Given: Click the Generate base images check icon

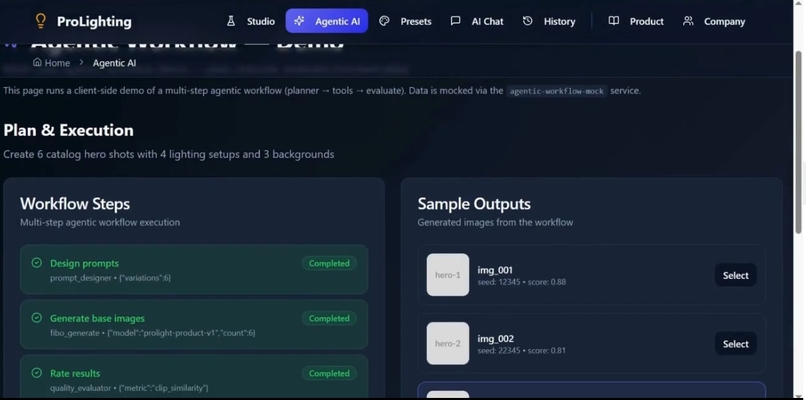Looking at the screenshot, I should coord(36,318).
